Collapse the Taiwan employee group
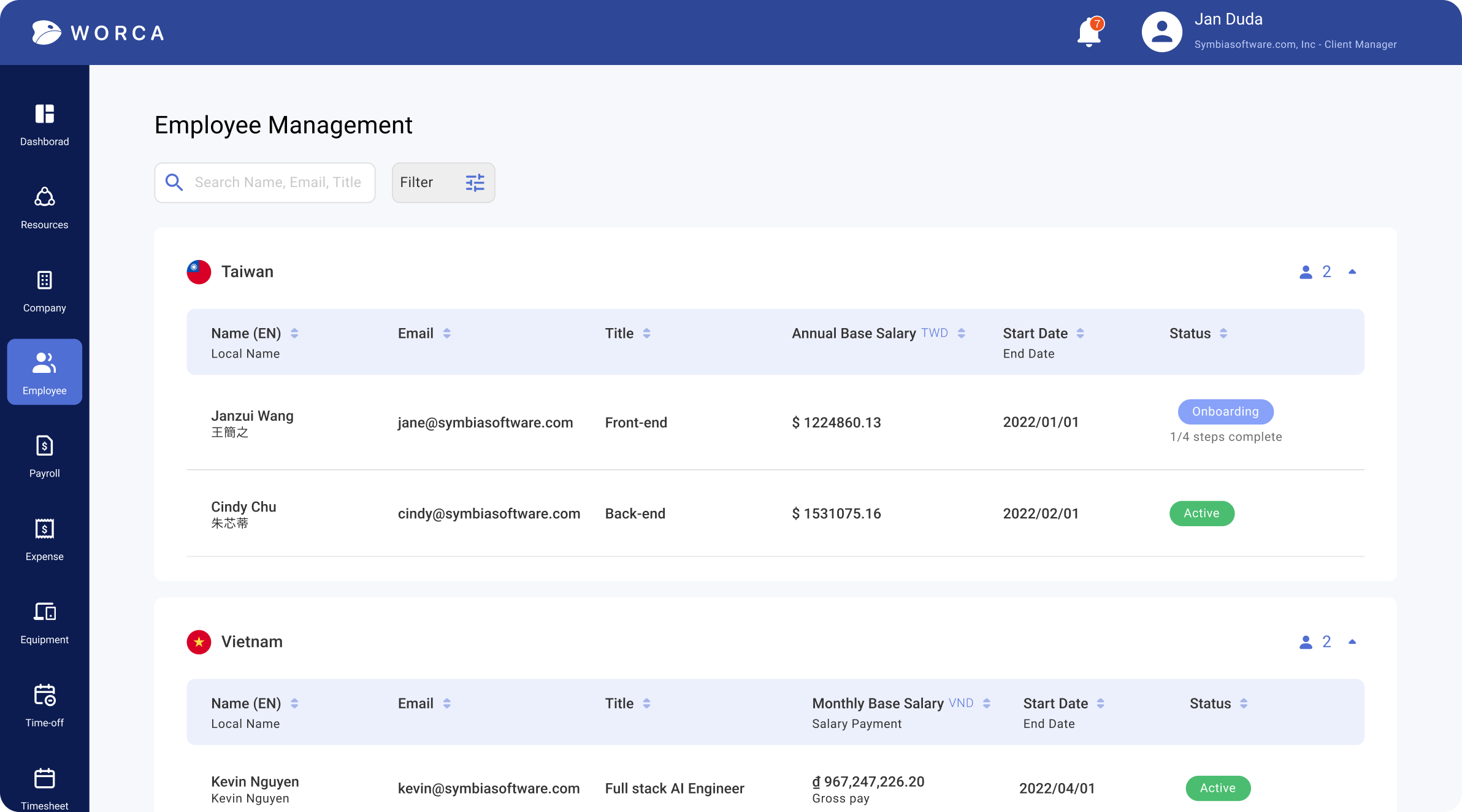 [x=1352, y=272]
